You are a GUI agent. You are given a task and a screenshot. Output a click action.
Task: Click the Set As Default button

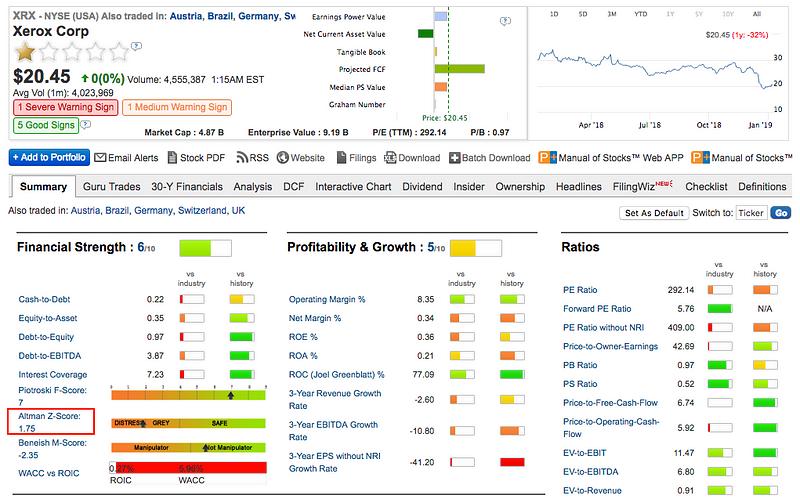(x=654, y=213)
